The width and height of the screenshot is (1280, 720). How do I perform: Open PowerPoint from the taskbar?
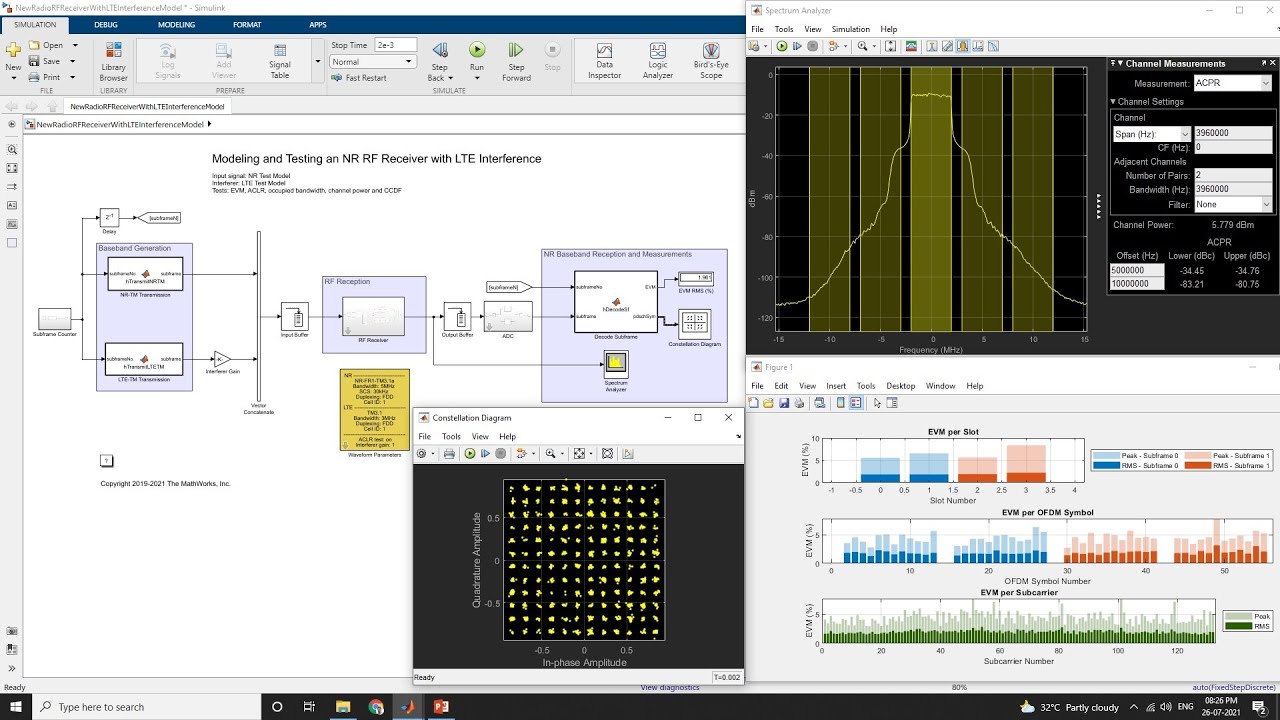pyautogui.click(x=441, y=707)
